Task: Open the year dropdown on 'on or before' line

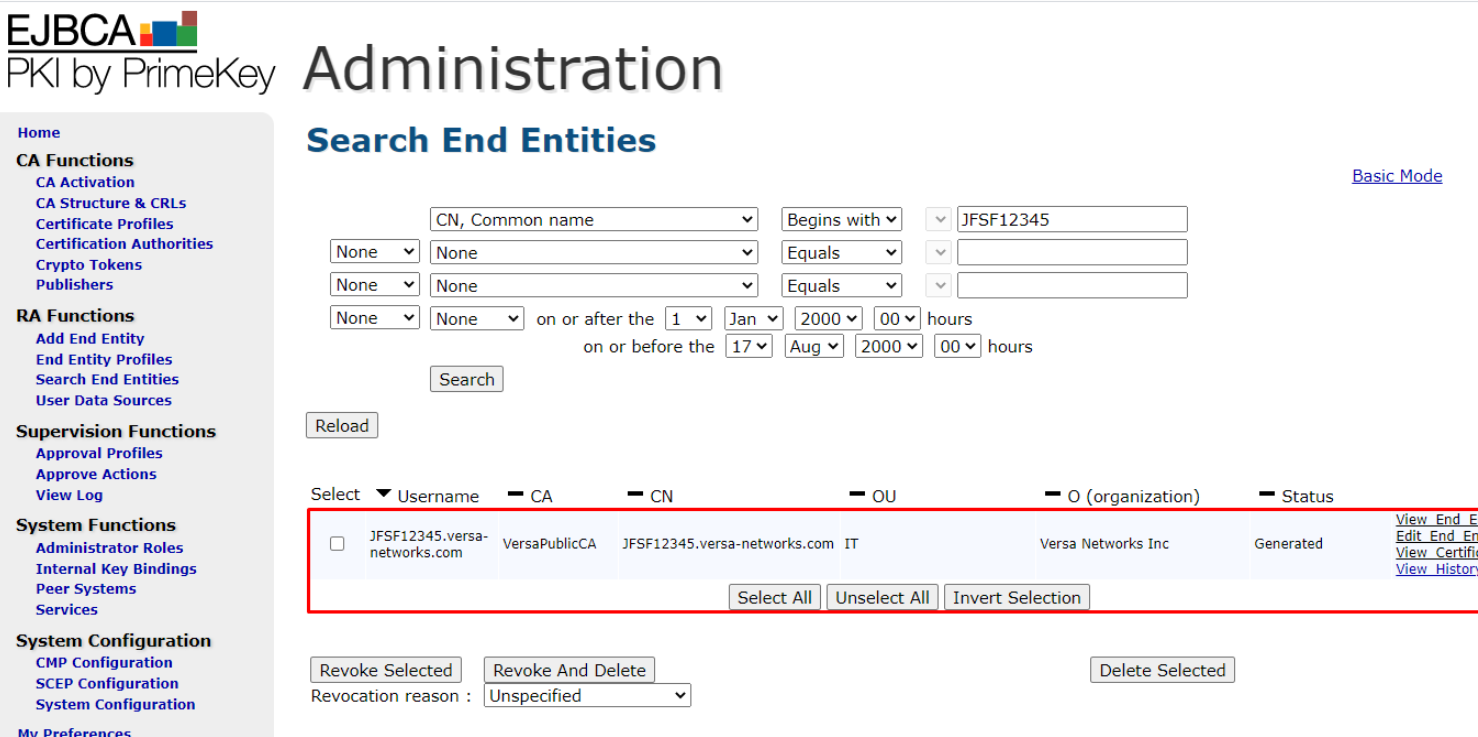Action: click(x=889, y=347)
